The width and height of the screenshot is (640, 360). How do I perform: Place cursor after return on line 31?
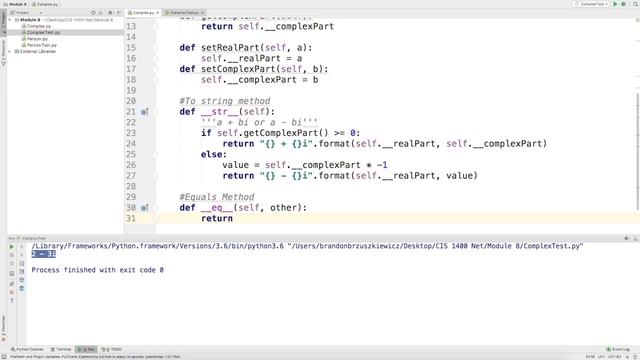tap(233, 218)
